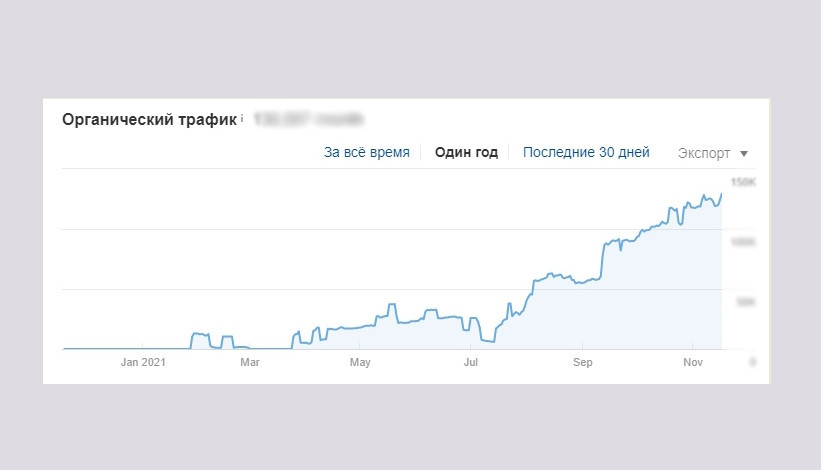This screenshot has width=821, height=470.
Task: Click the Органический трафик heading
Action: [149, 119]
